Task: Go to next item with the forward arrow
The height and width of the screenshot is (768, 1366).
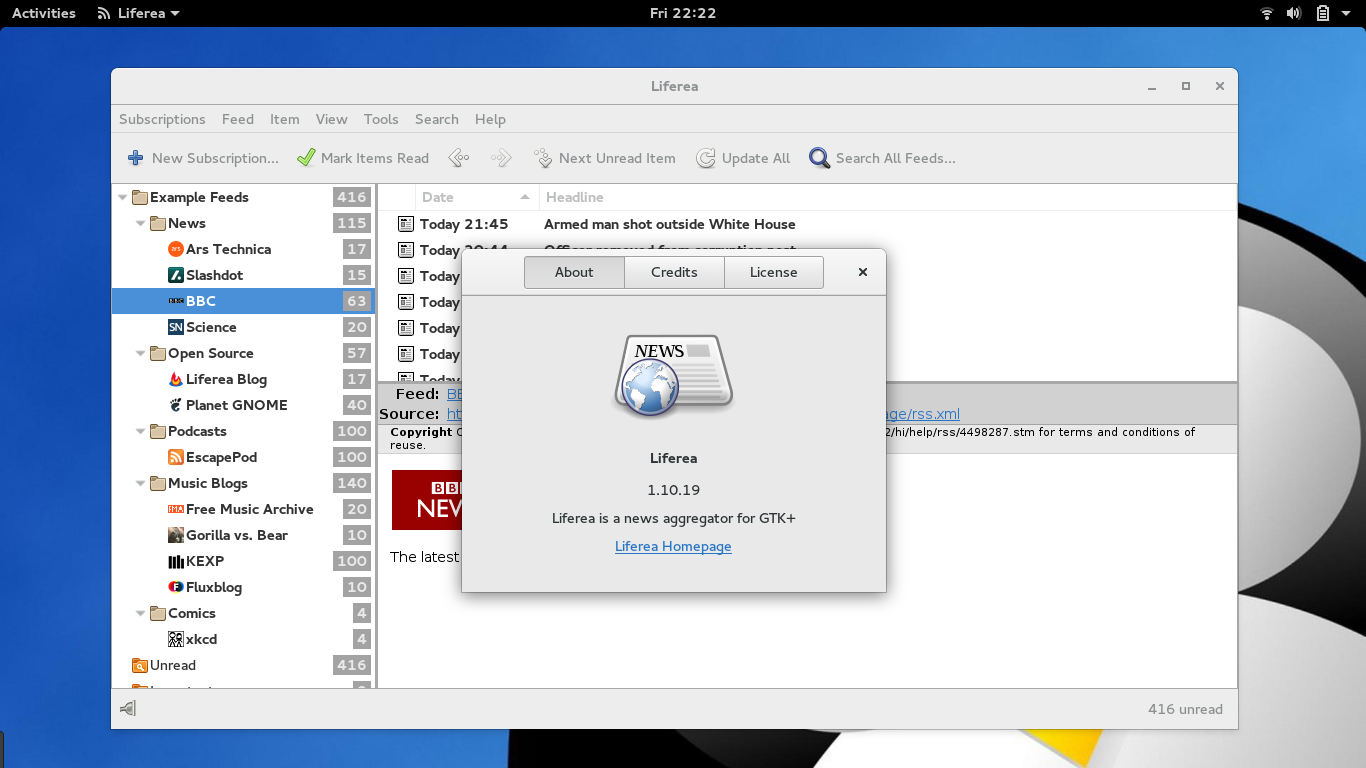Action: [501, 158]
